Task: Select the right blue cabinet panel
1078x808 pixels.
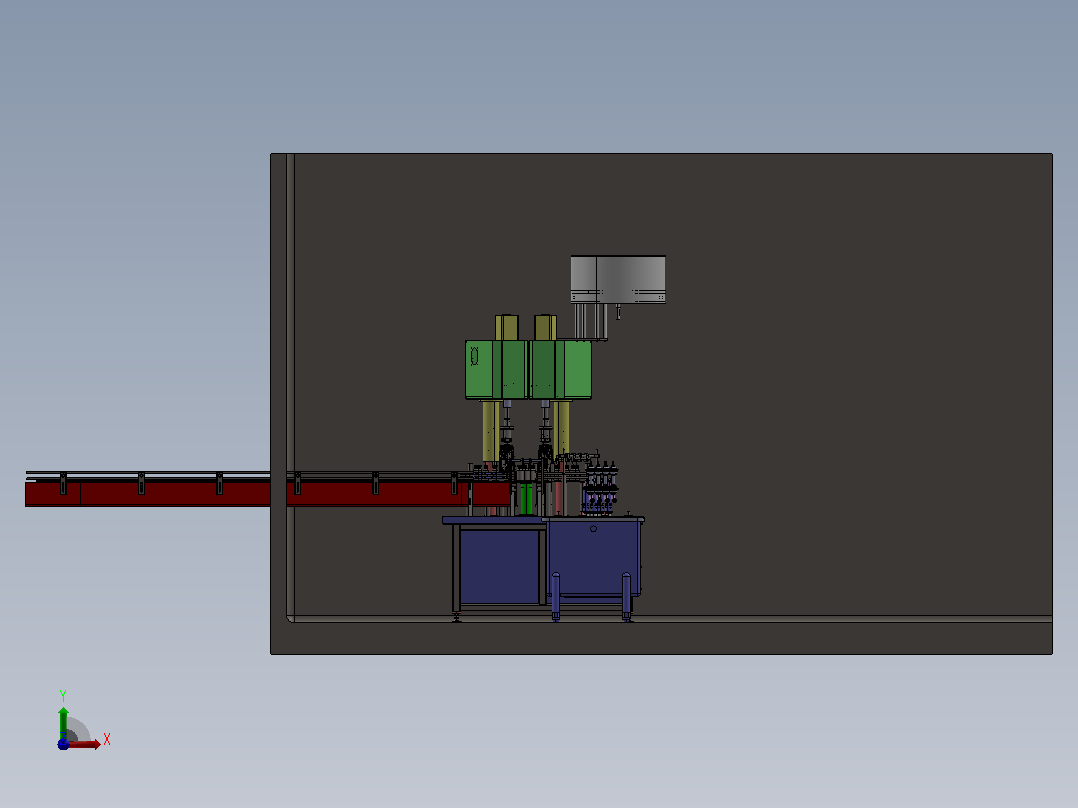Action: pos(594,557)
